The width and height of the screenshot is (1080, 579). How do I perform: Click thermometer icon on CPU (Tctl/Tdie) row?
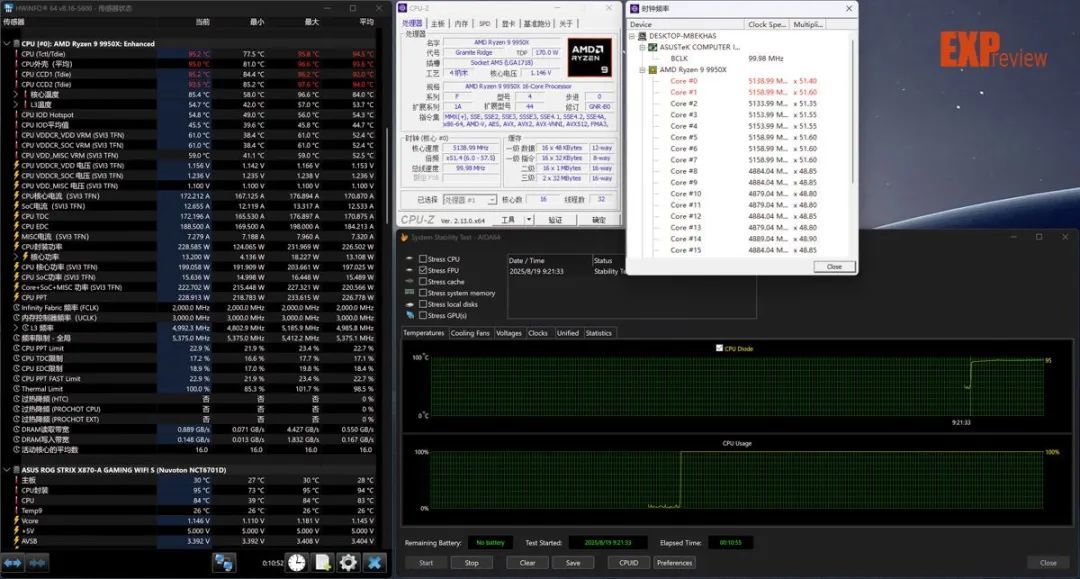tap(17, 54)
